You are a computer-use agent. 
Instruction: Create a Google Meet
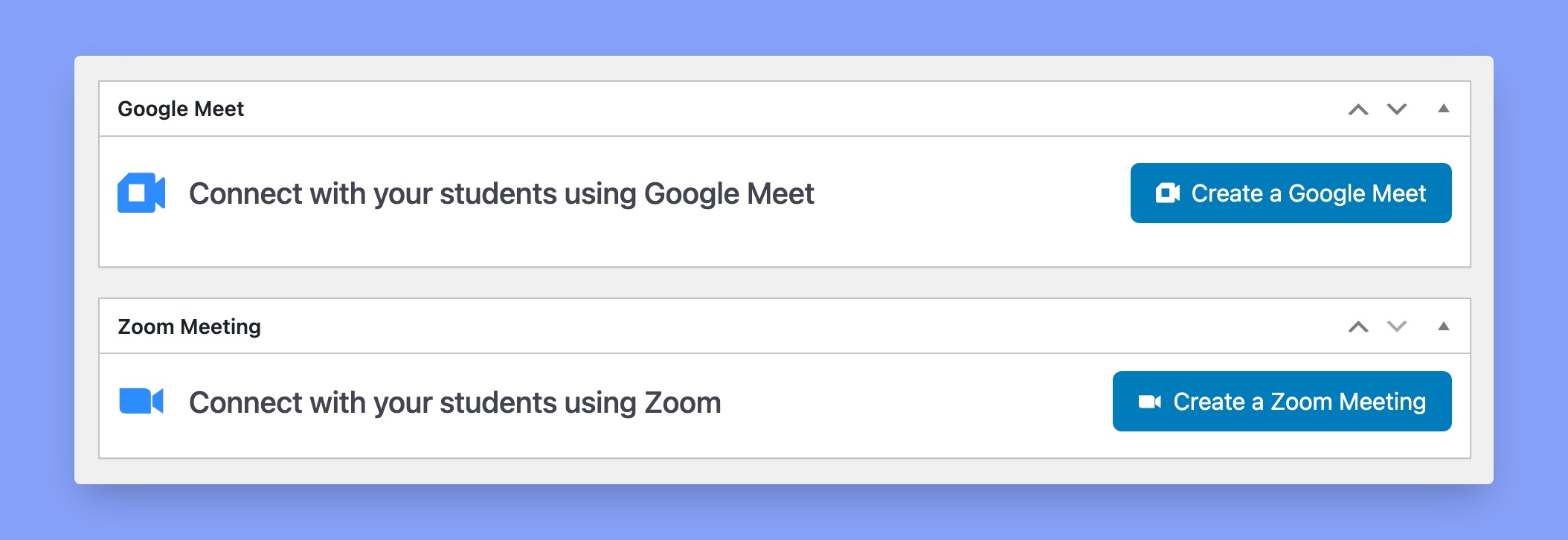(1291, 193)
